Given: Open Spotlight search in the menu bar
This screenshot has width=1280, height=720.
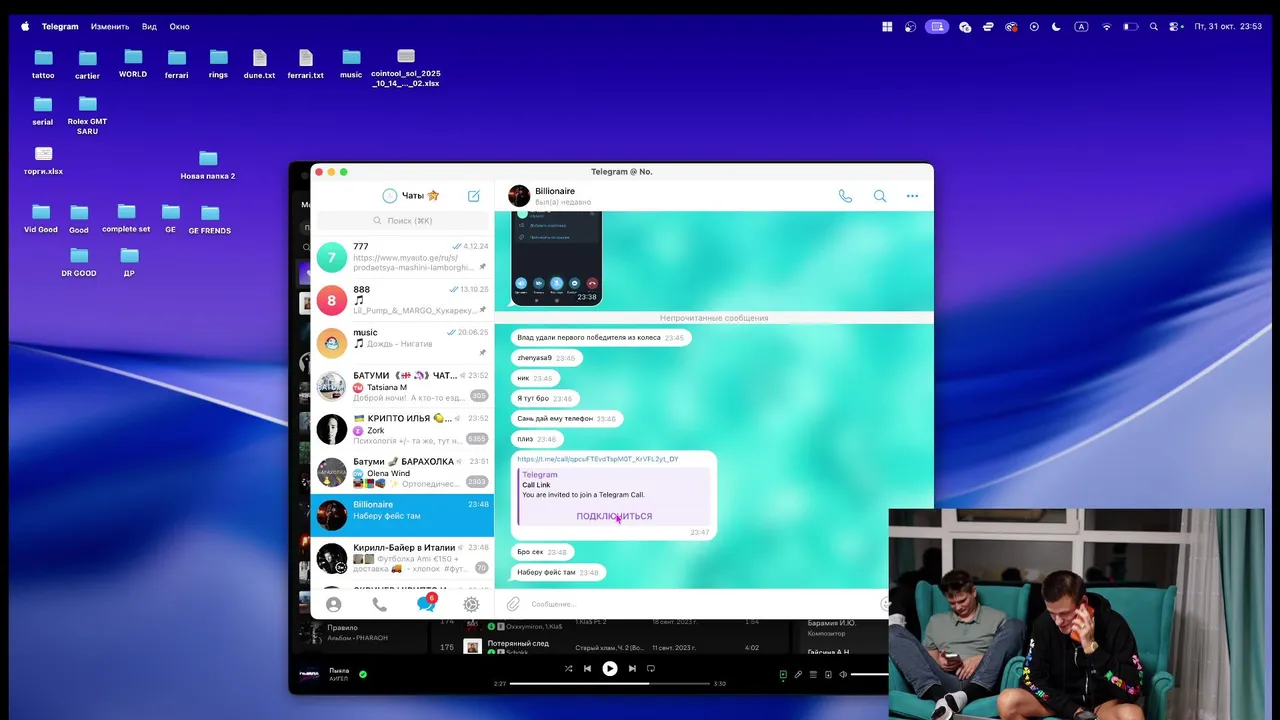Looking at the screenshot, I should coord(1154,27).
